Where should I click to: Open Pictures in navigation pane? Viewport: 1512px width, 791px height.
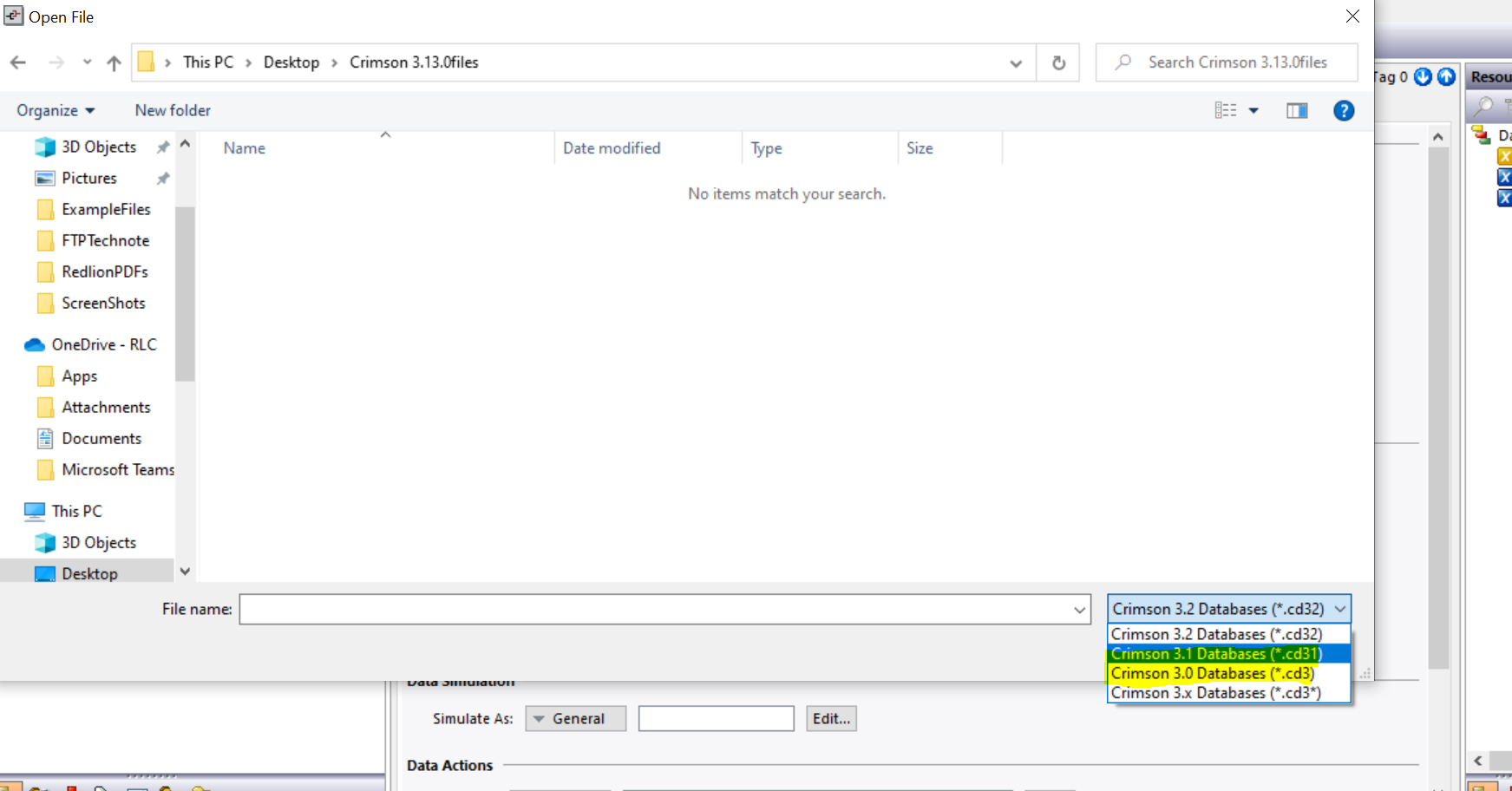click(88, 178)
